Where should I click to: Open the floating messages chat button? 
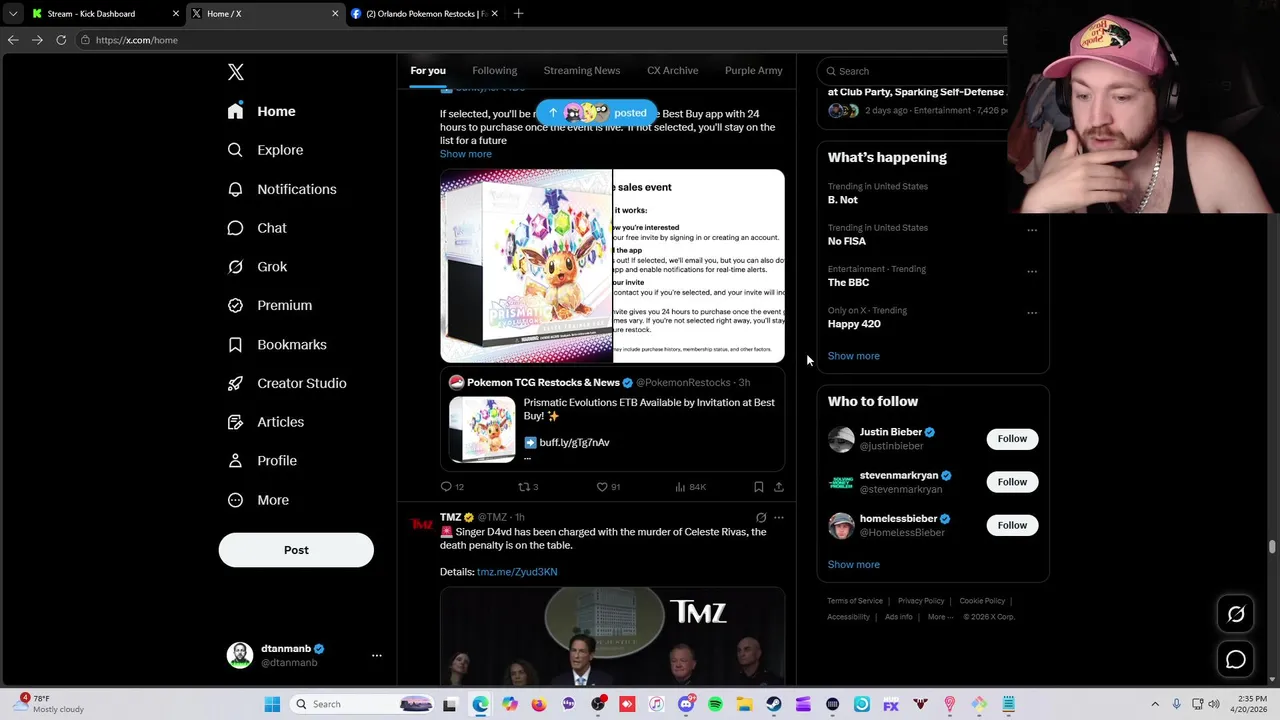click(1236, 660)
